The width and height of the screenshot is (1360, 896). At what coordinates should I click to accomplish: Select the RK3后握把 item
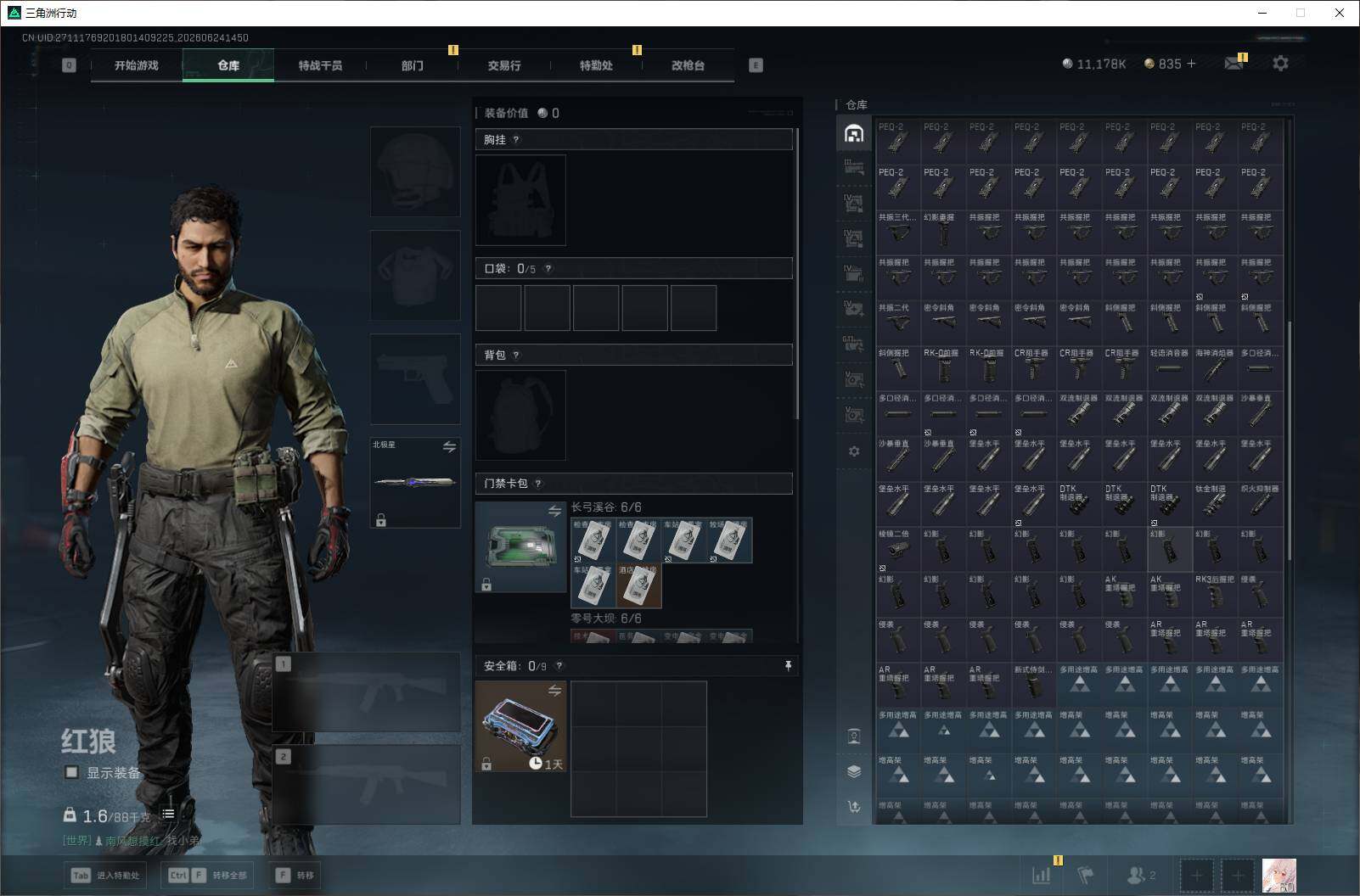[1215, 595]
